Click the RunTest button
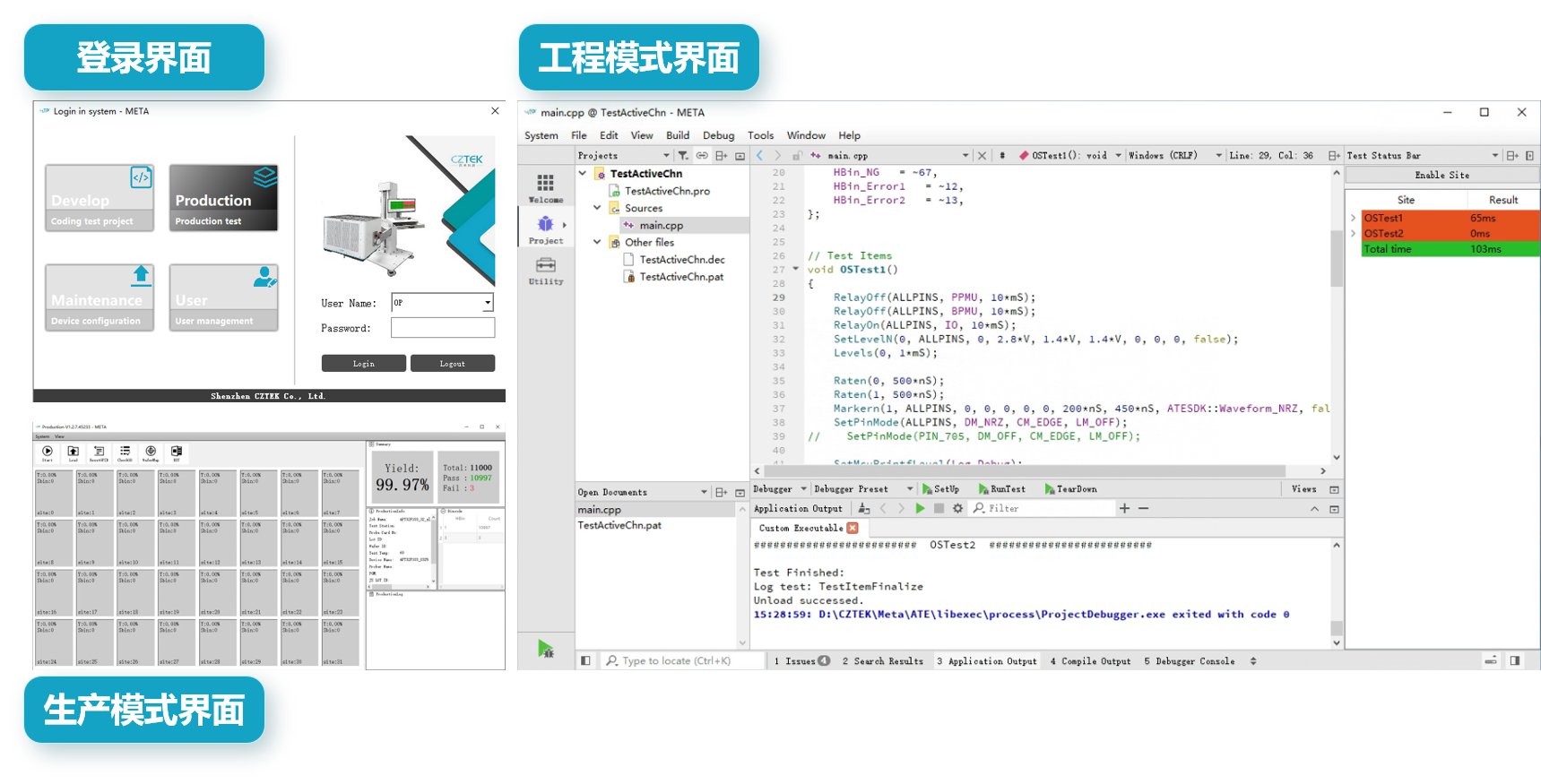This screenshot has height=784, width=1541. pyautogui.click(x=1001, y=489)
